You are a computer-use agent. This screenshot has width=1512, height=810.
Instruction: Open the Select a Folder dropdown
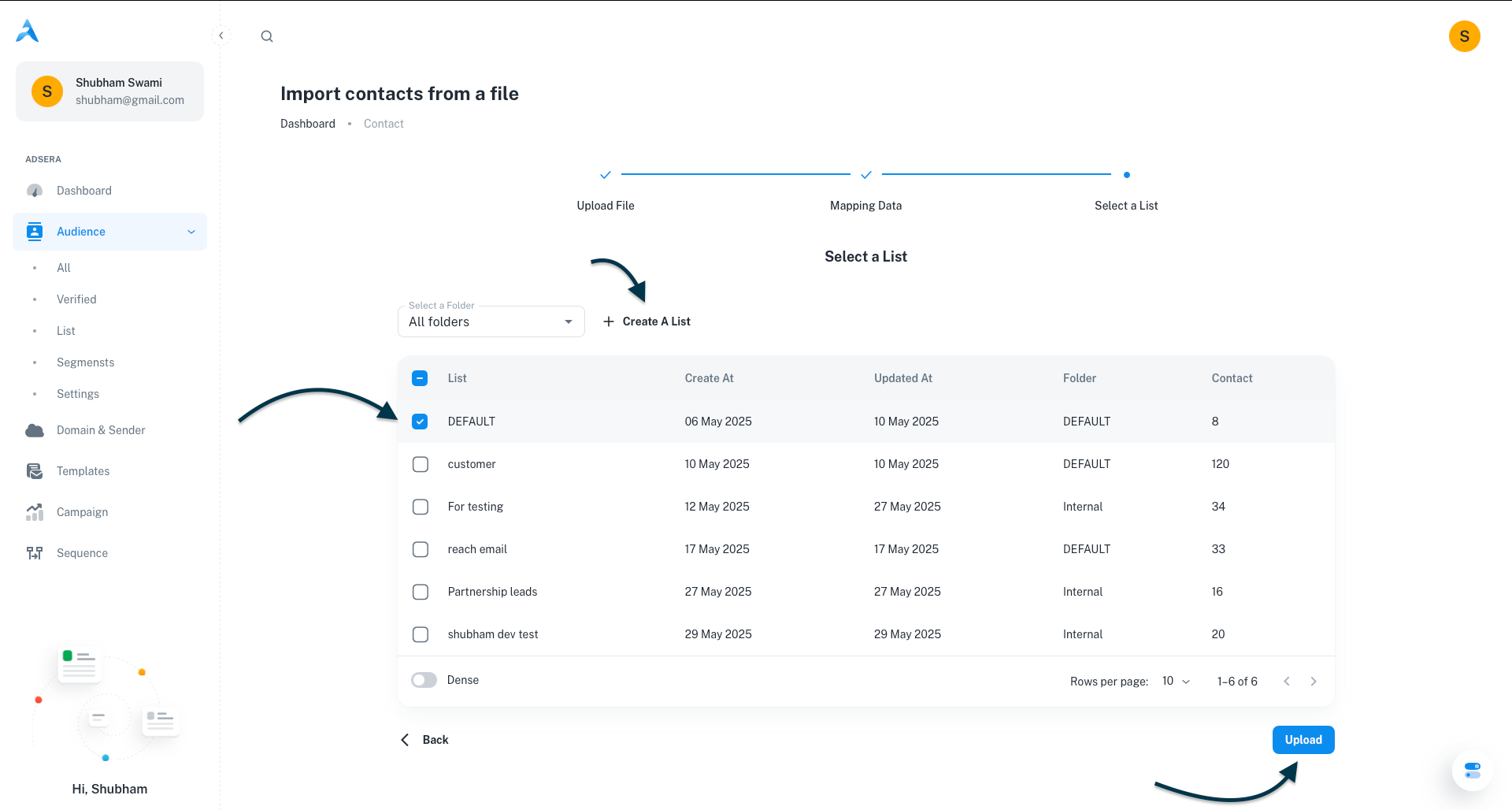coord(491,321)
